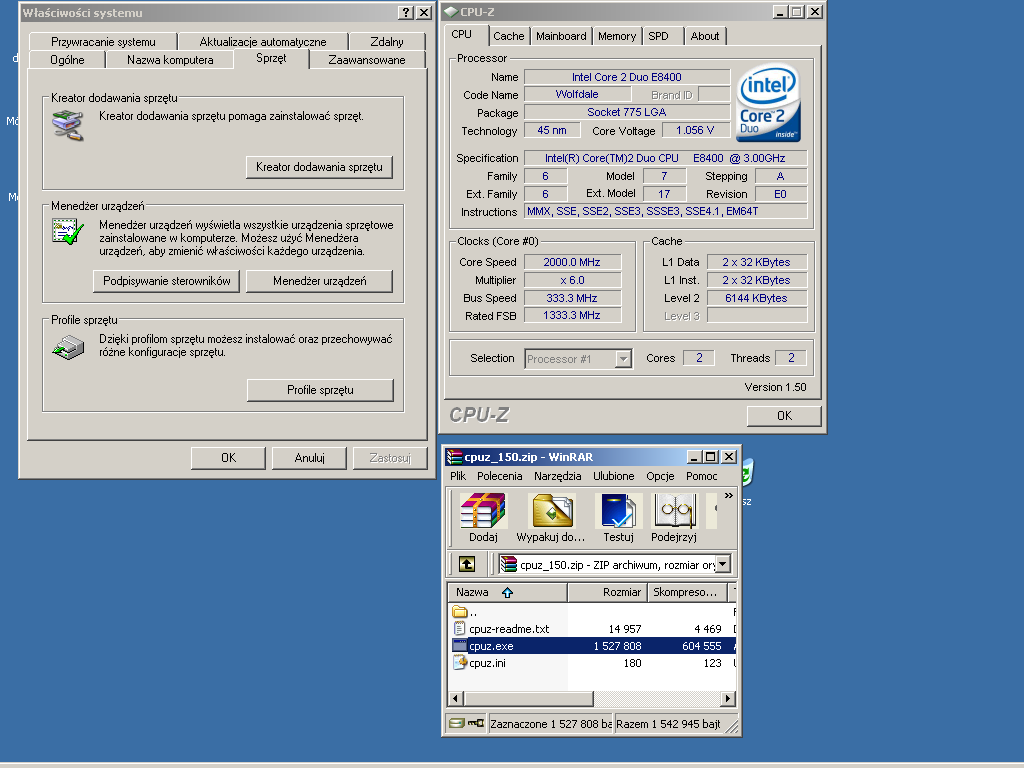This screenshot has height=768, width=1024.
Task: Switch to the Cache tab in CPU-Z
Action: click(509, 36)
